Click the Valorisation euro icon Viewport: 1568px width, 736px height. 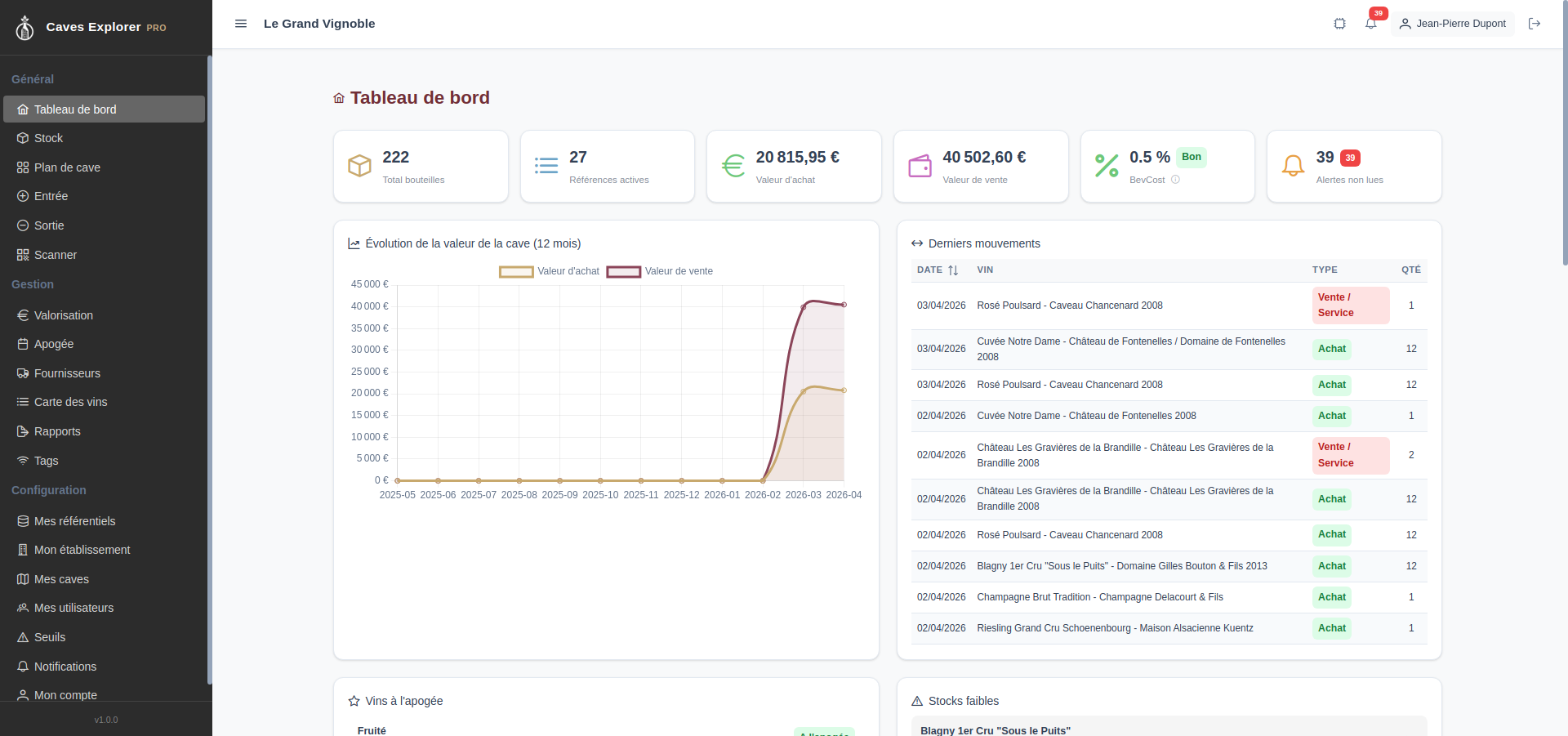23,315
